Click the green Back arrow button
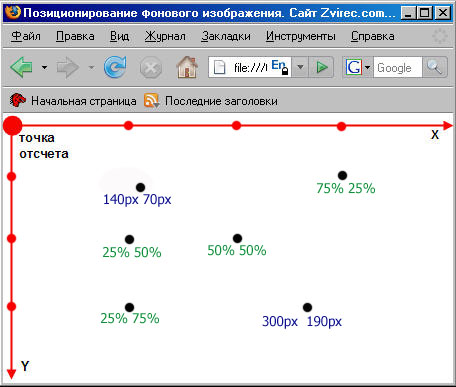 pyautogui.click(x=21, y=67)
